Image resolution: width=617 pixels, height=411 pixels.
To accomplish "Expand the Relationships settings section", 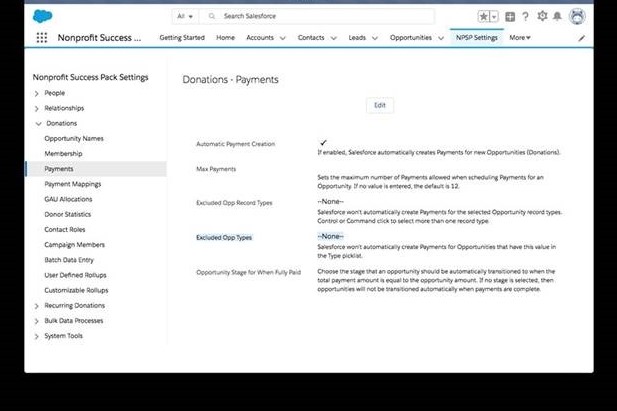I will 37,109.
